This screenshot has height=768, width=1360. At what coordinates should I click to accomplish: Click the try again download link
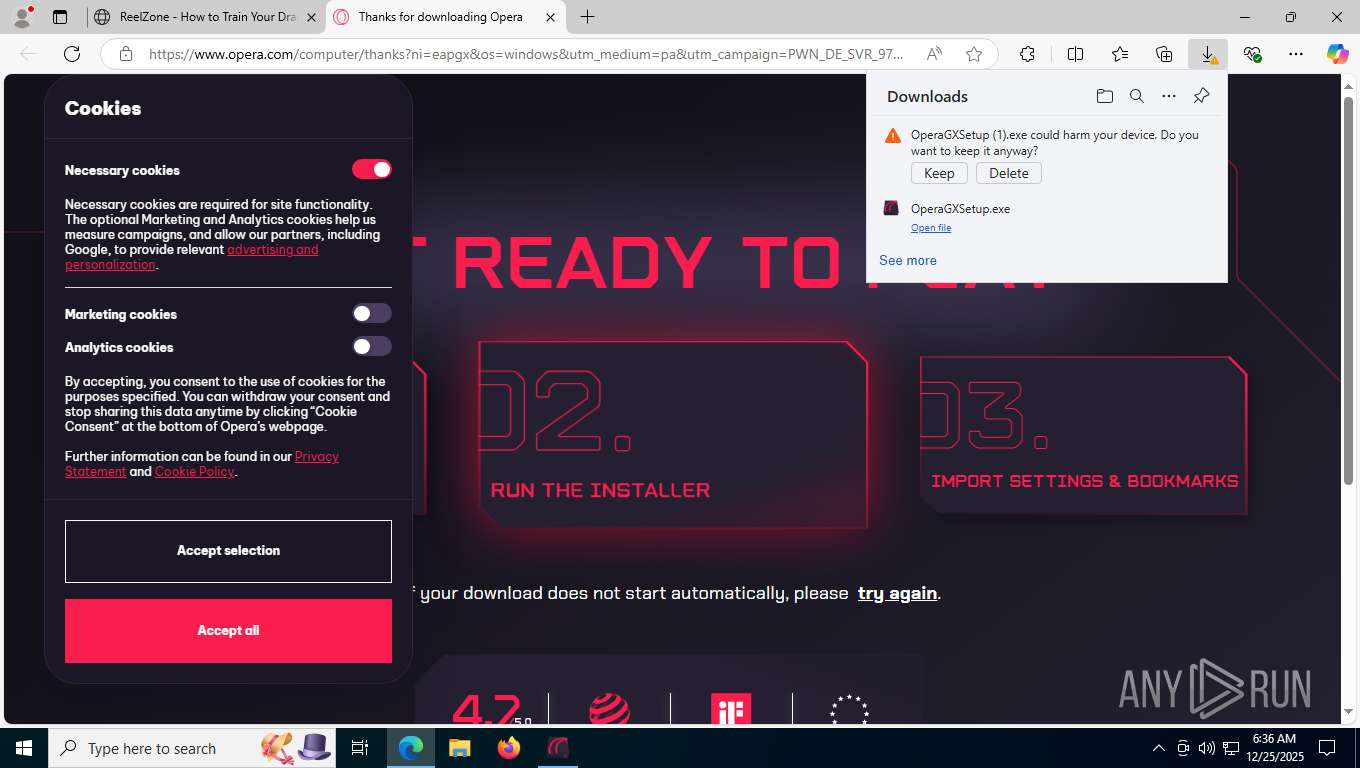897,593
